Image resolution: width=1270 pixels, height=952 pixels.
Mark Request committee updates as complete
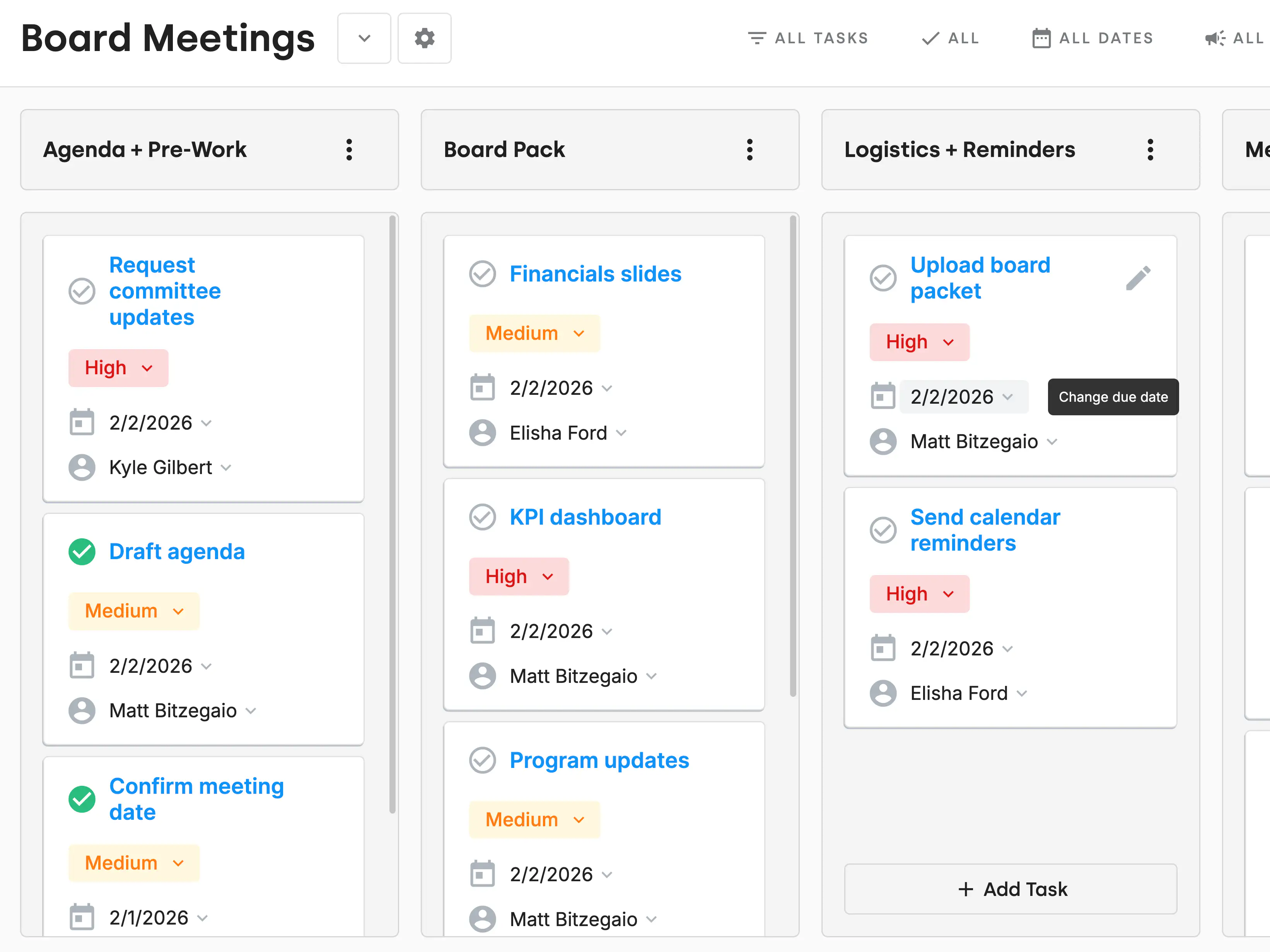pos(82,291)
